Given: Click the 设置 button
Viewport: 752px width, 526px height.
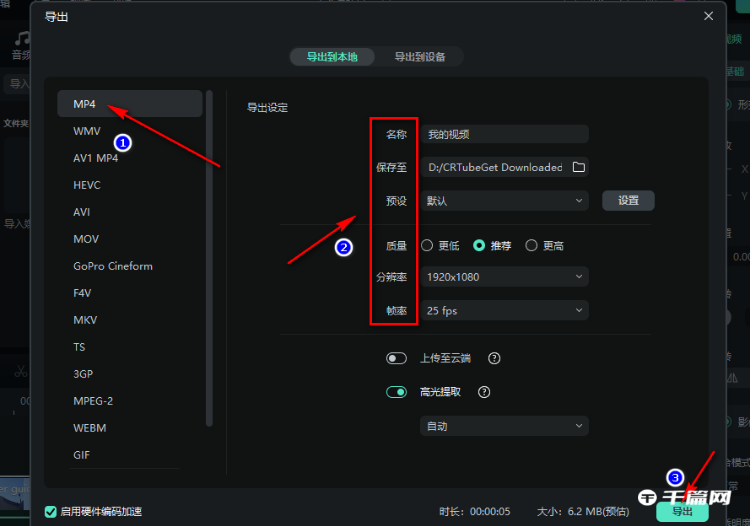Looking at the screenshot, I should (628, 201).
